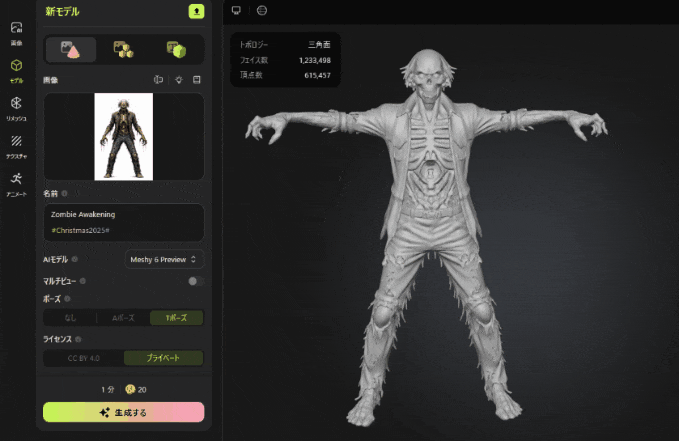The image size is (679, 441).
Task: Click the lightbulb icon above the image
Action: tap(178, 80)
